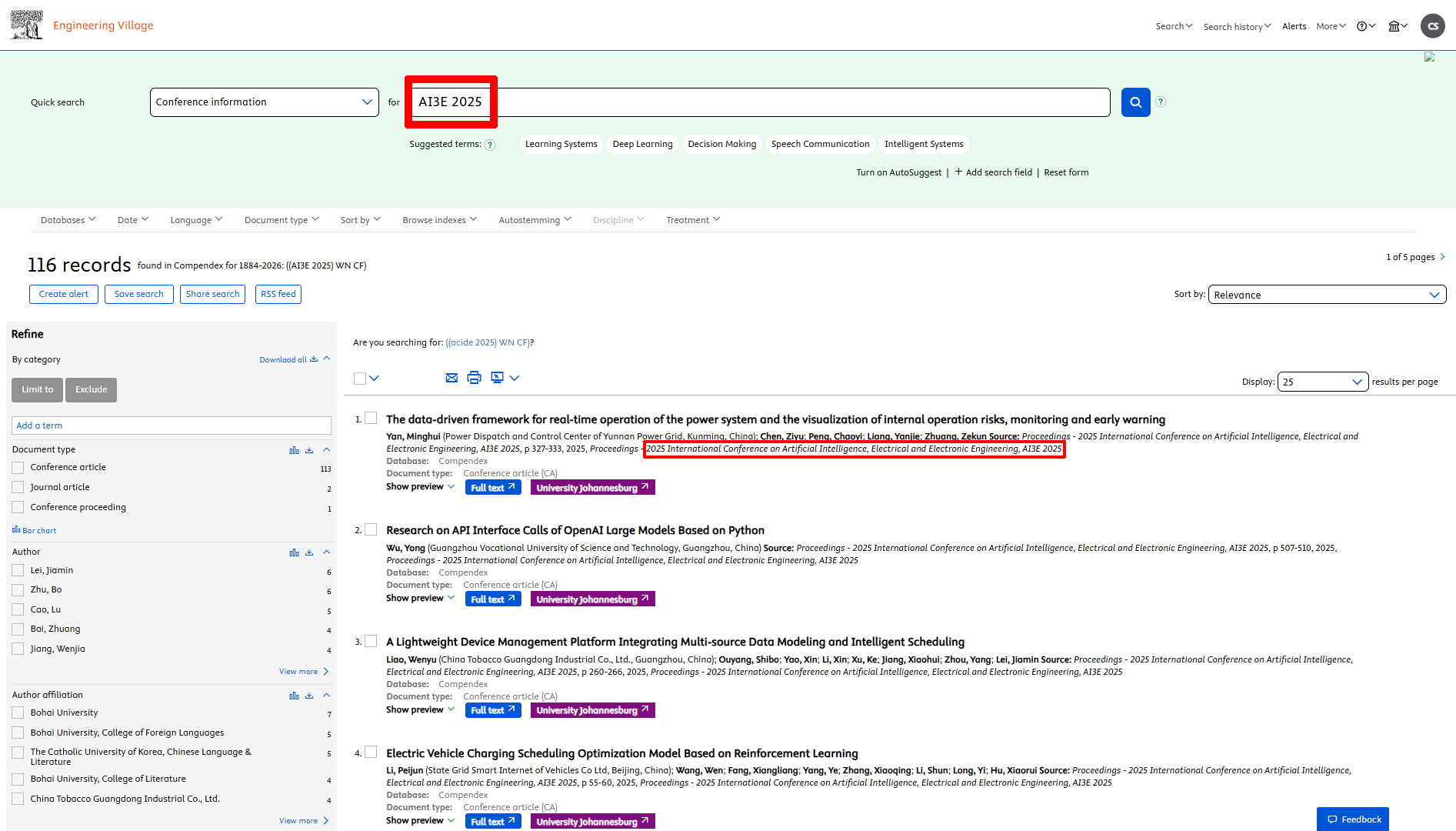
Task: Open the Conference information field dropdown
Action: pos(264,102)
